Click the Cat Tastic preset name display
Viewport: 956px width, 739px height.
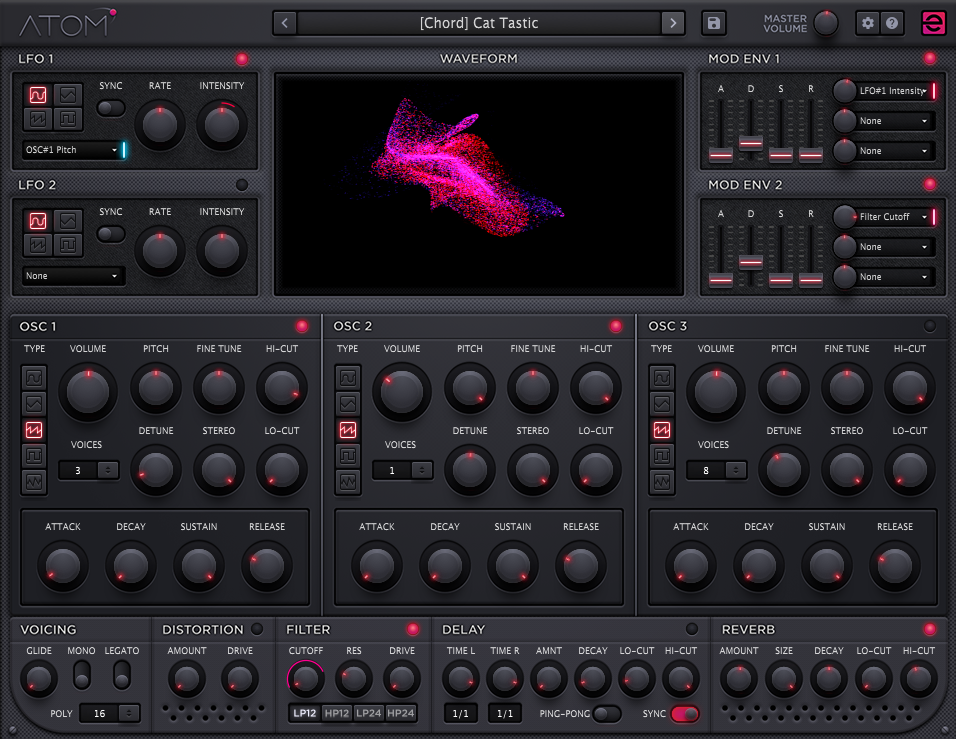(479, 23)
